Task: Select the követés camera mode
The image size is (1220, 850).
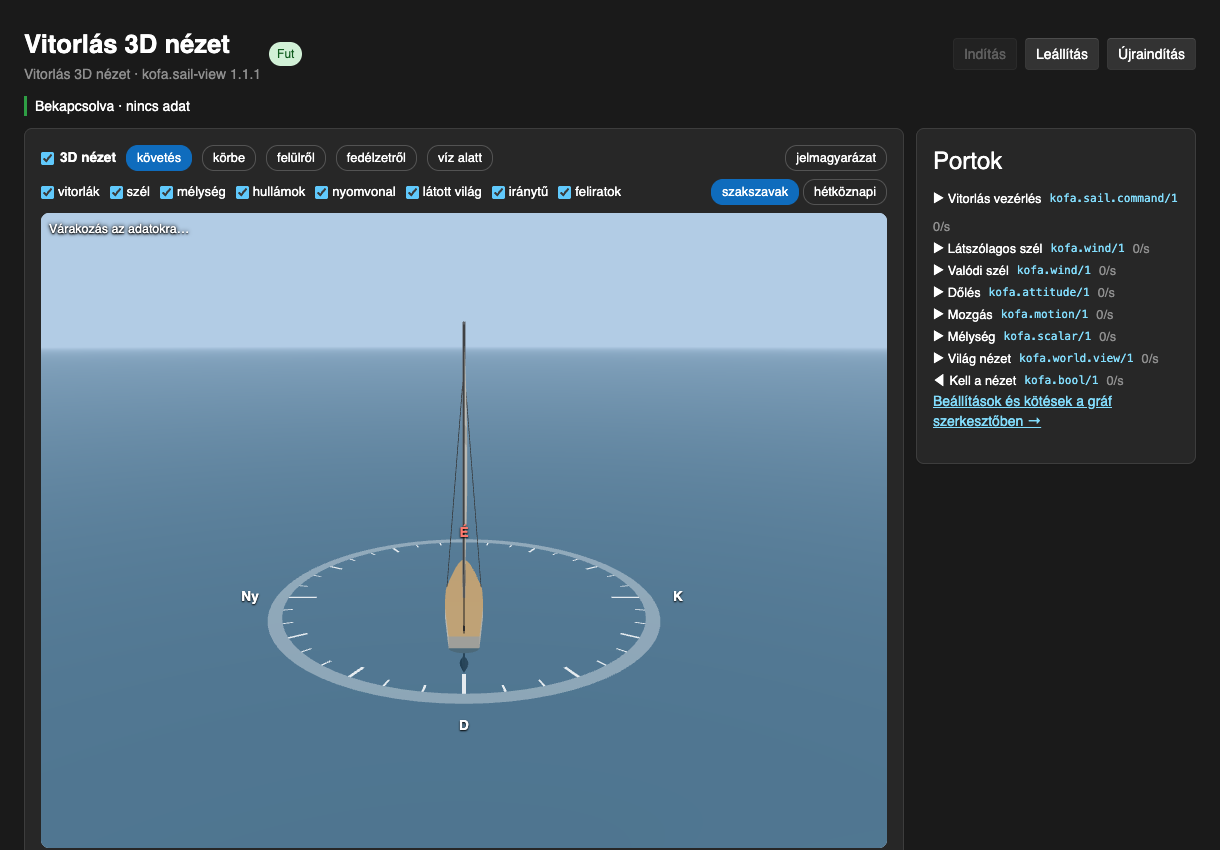Action: (x=158, y=158)
